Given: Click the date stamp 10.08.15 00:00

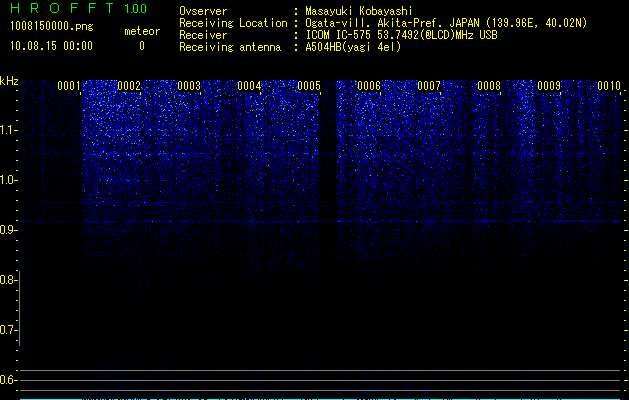Looking at the screenshot, I should [x=51, y=46].
